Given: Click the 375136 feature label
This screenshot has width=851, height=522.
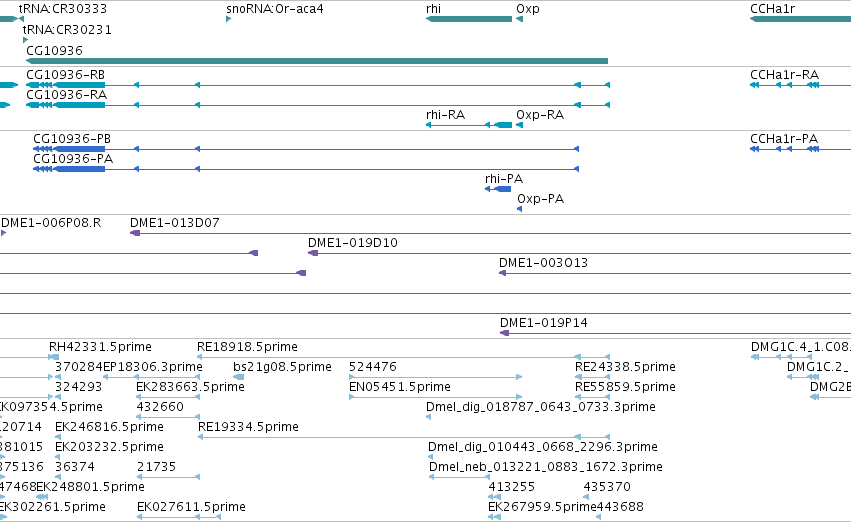Looking at the screenshot, I should point(22,467).
